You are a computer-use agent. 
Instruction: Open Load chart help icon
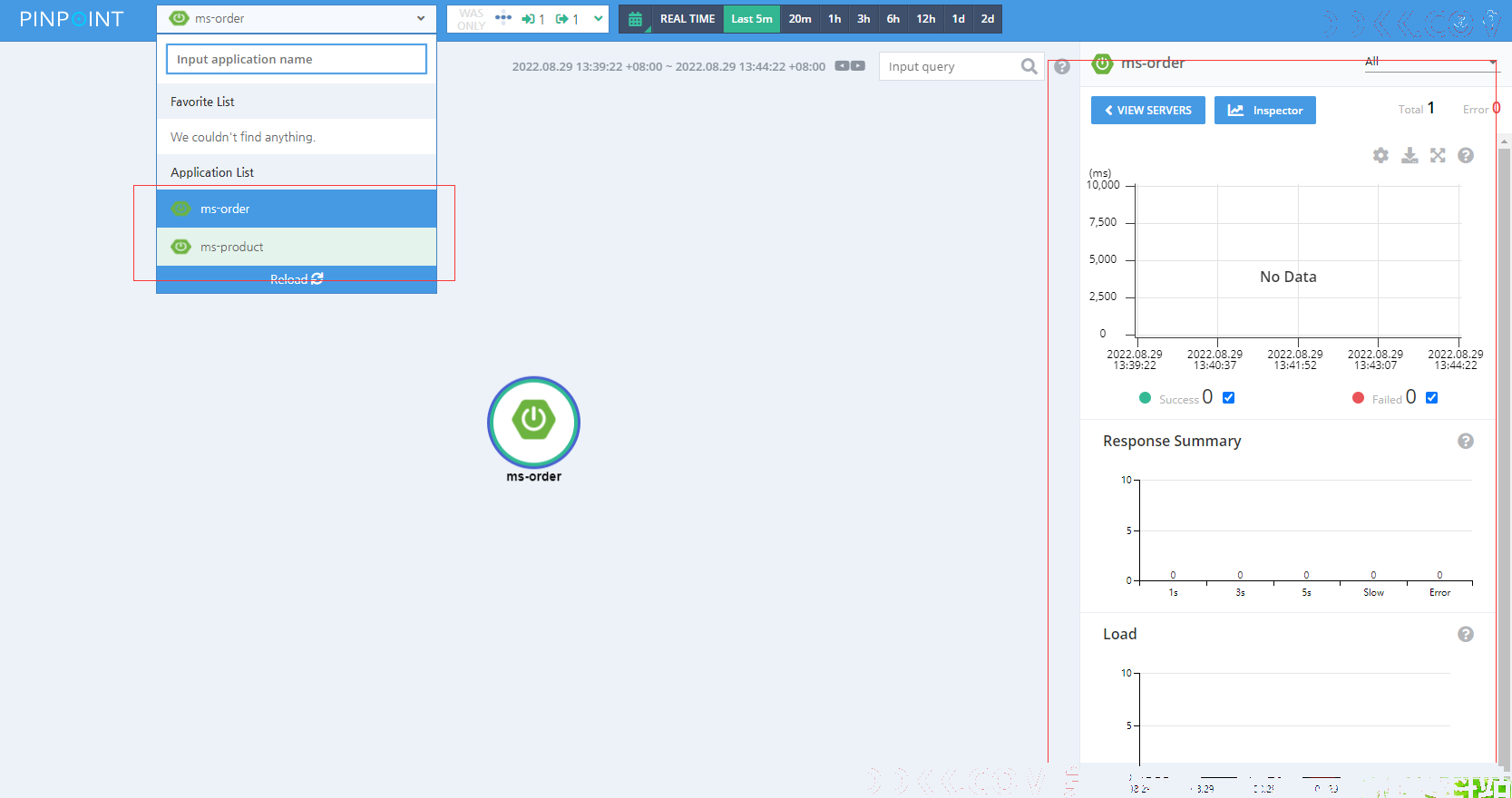[x=1466, y=634]
